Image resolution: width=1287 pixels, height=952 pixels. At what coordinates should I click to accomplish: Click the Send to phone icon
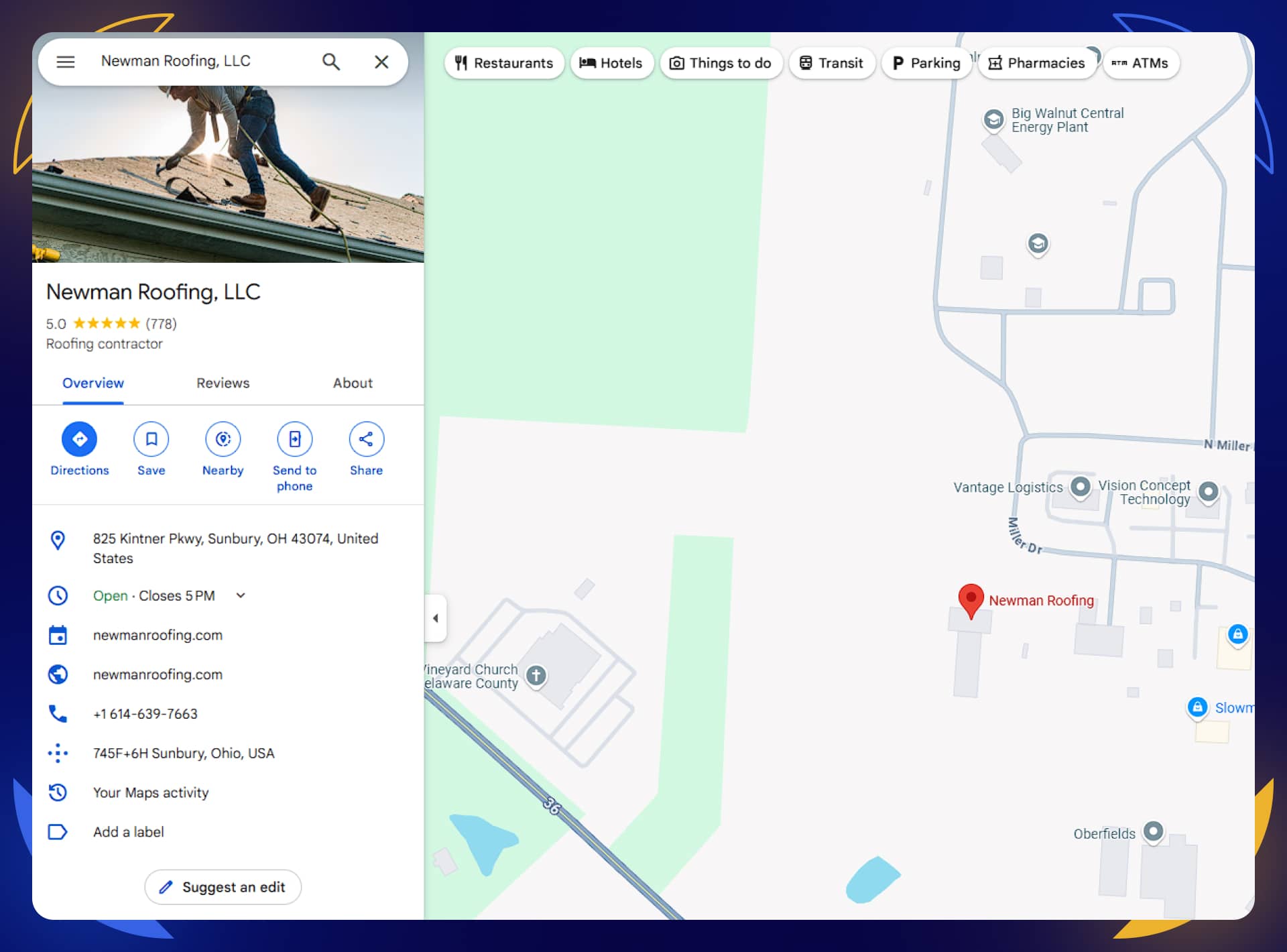tap(295, 439)
